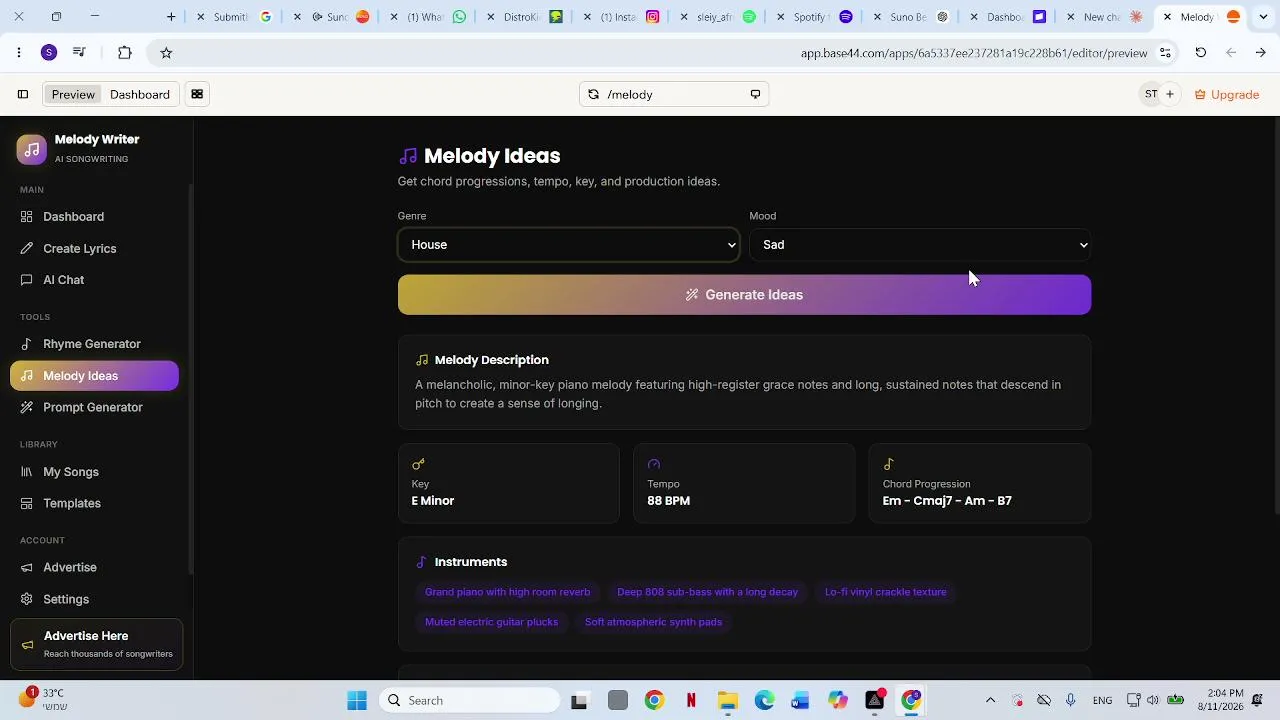Open the Windows Start button
Viewport: 1280px width, 720px height.
point(357,701)
